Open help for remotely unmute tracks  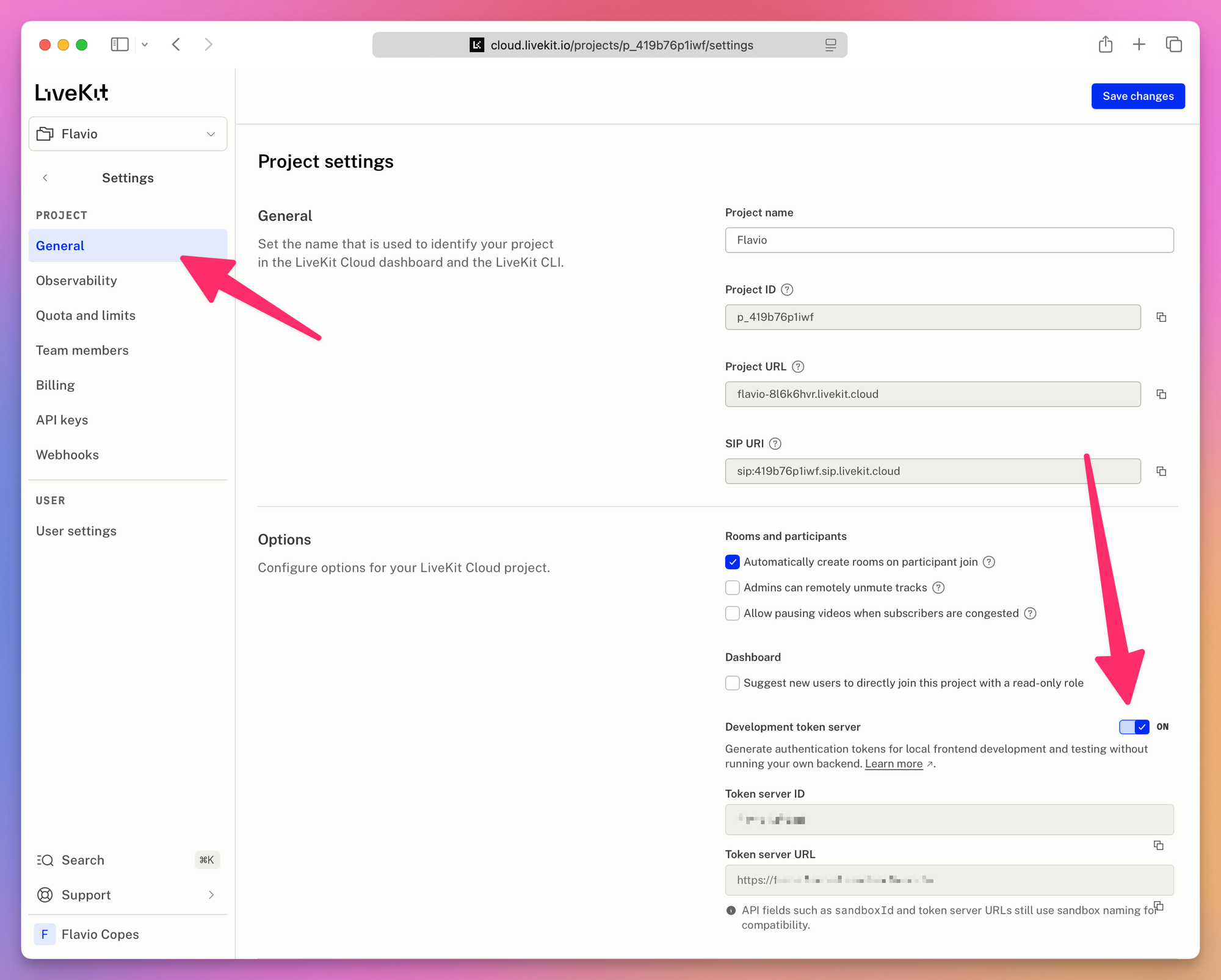(939, 588)
